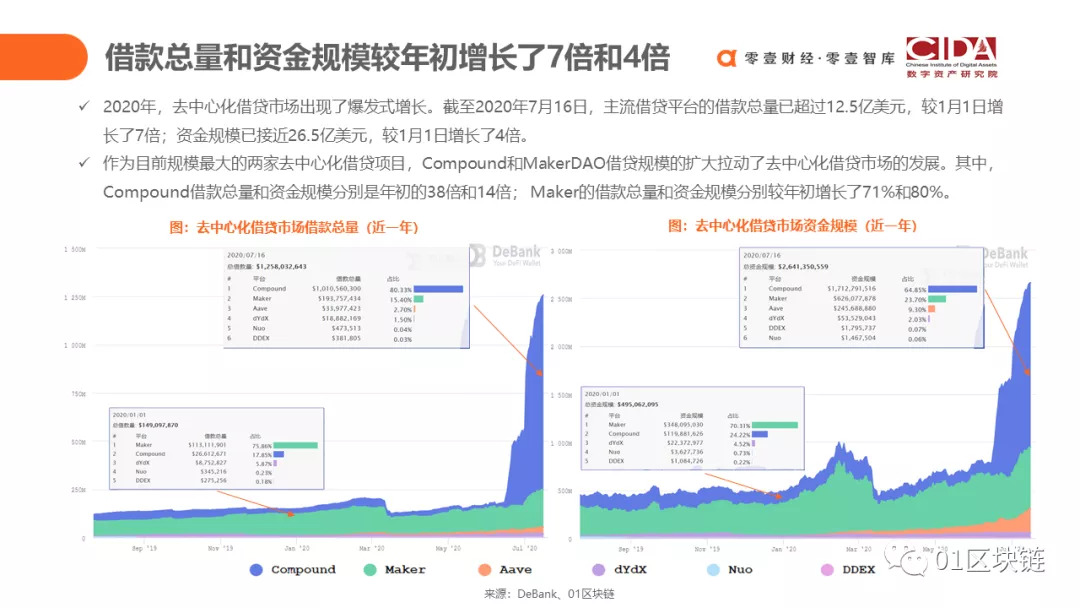Click the percentage 70.31%
Viewport: 1080px width, 608px height.
tap(740, 426)
